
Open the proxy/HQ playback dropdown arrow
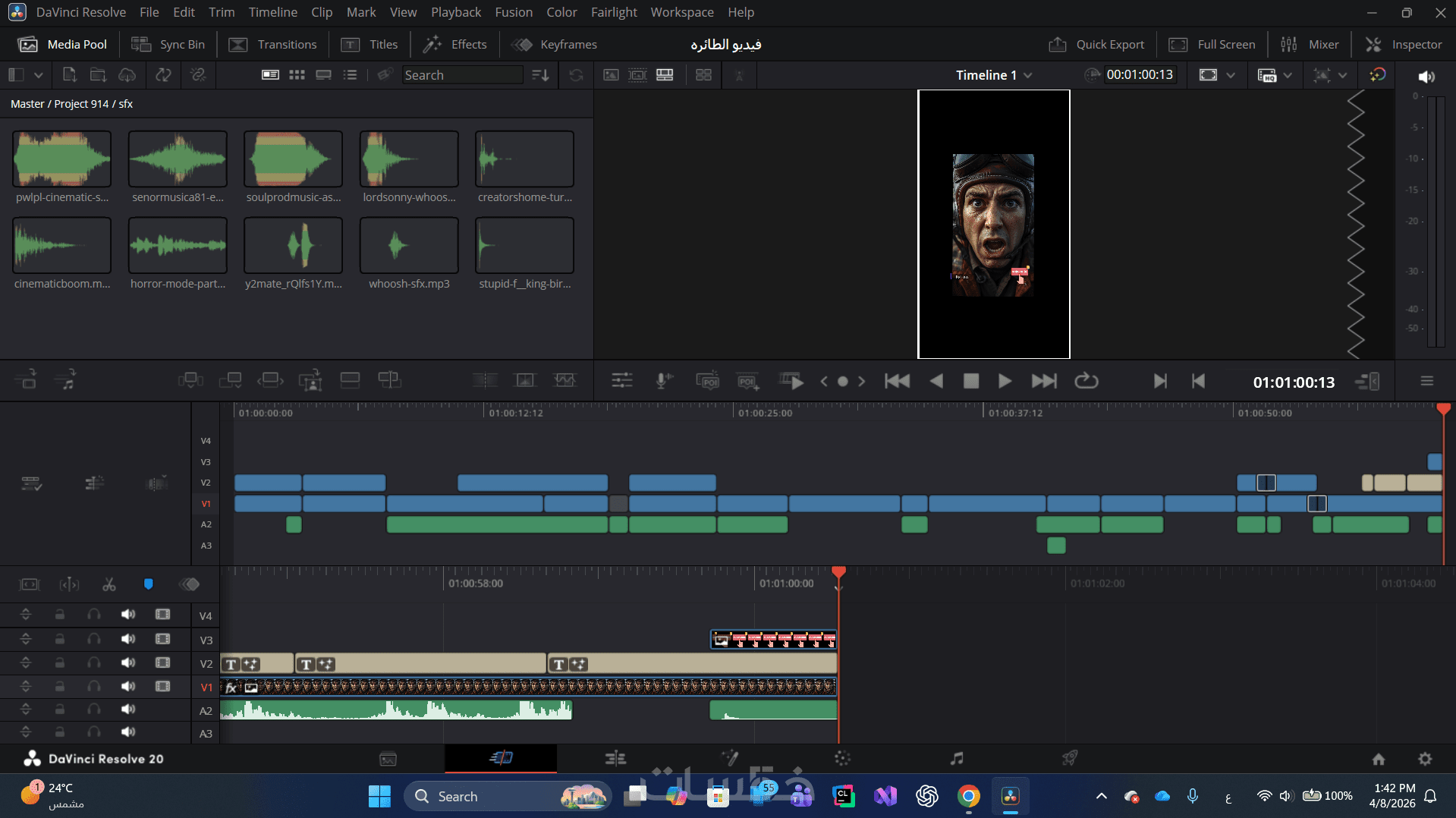point(1288,75)
